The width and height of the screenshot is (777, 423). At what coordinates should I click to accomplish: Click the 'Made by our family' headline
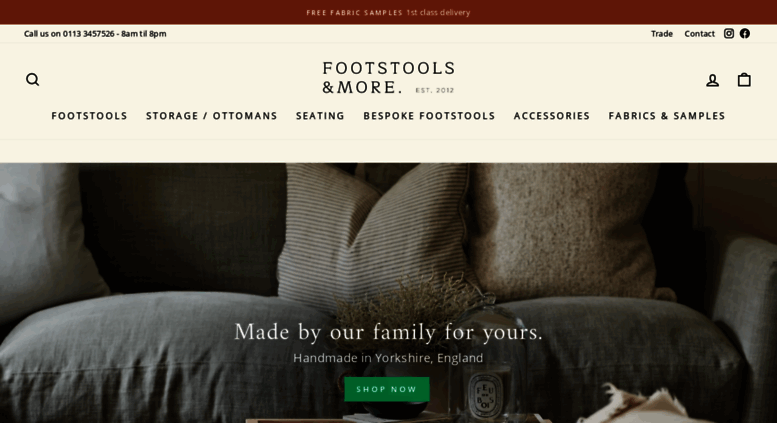click(x=388, y=332)
